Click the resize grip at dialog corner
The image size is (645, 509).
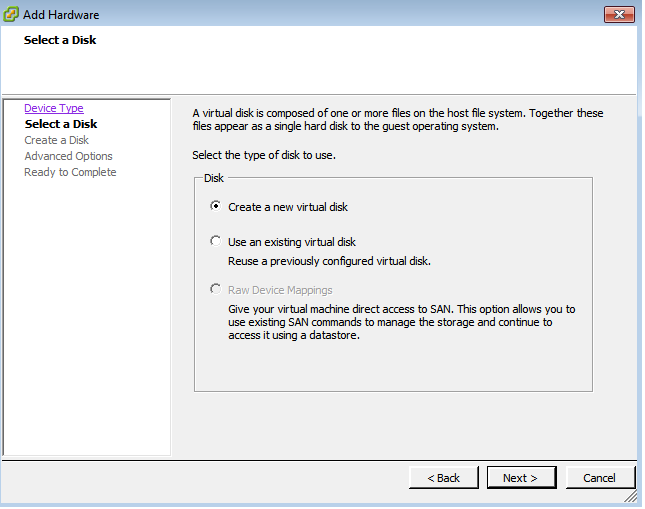tap(631, 496)
